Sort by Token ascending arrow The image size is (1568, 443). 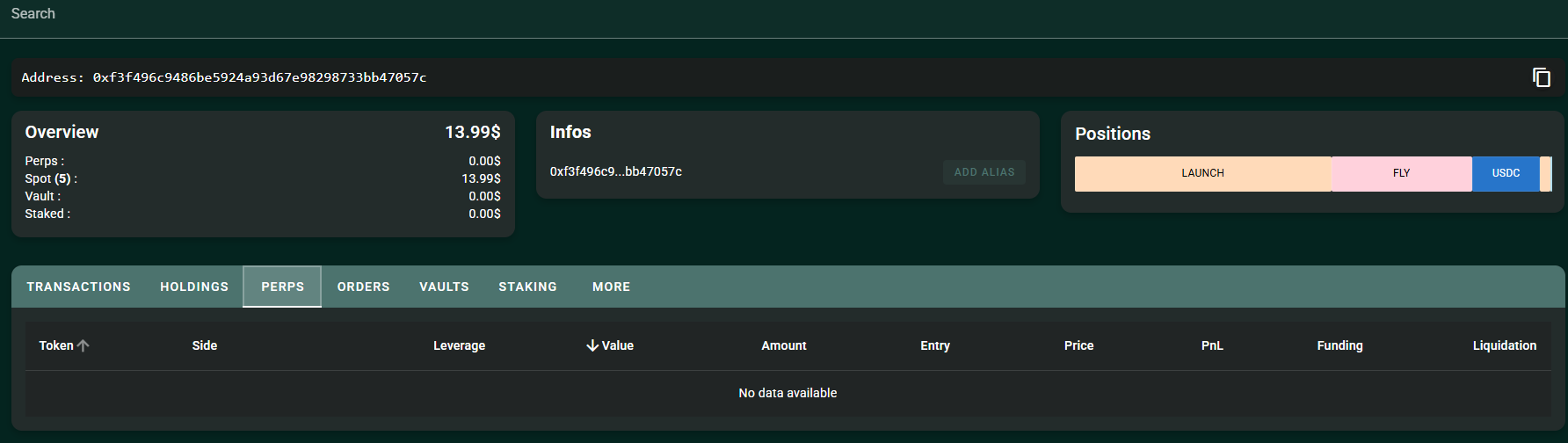click(83, 345)
